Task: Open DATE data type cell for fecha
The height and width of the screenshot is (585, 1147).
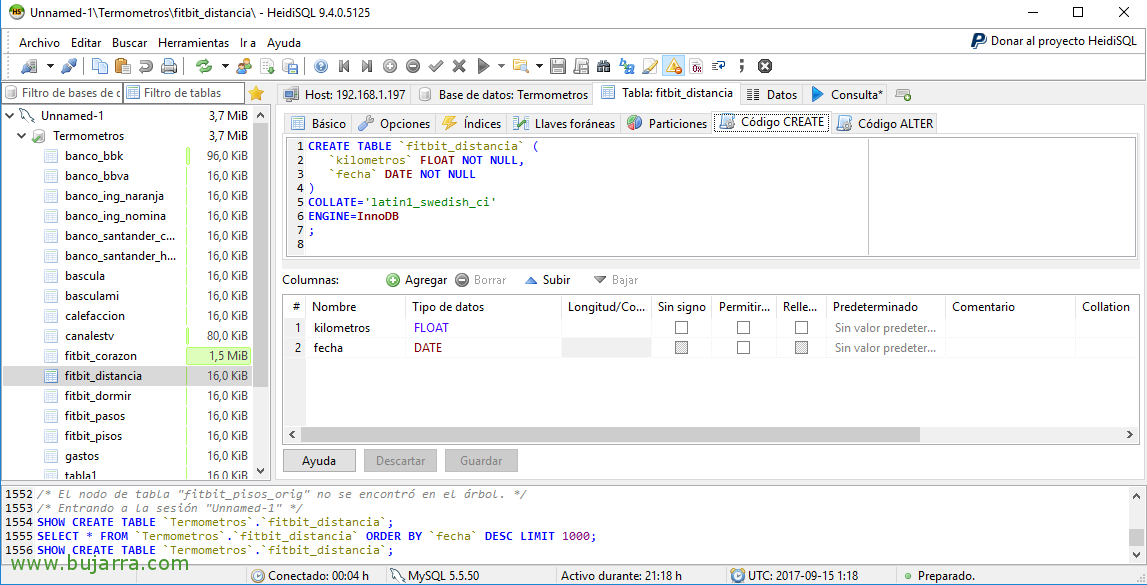Action: pyautogui.click(x=484, y=348)
